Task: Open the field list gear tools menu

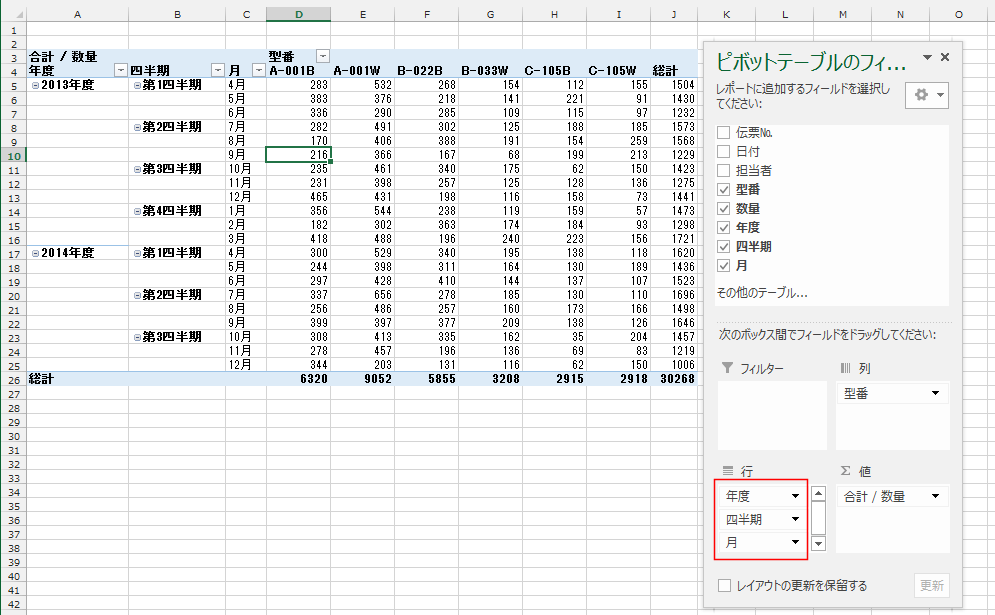Action: point(926,95)
